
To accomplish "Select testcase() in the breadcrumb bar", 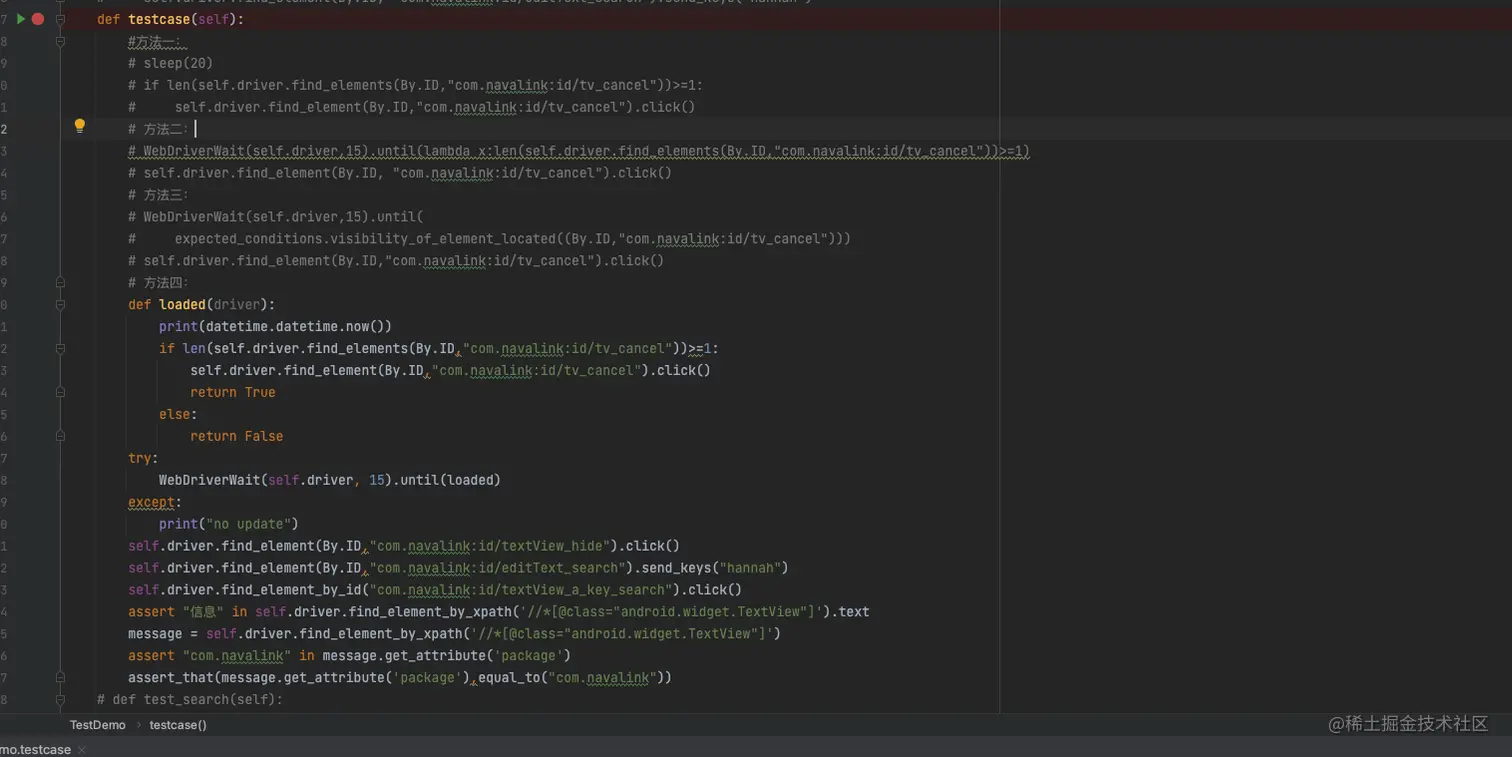I will click(178, 725).
